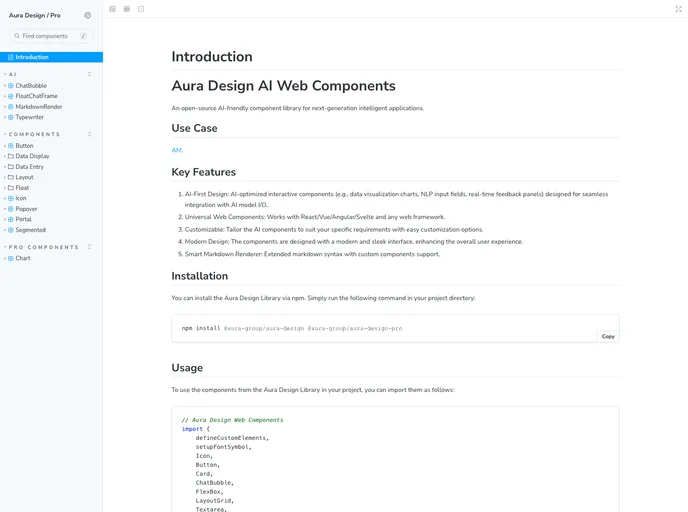The image size is (688, 512).
Task: Click the background preview toolbar icon
Action: click(x=112, y=9)
